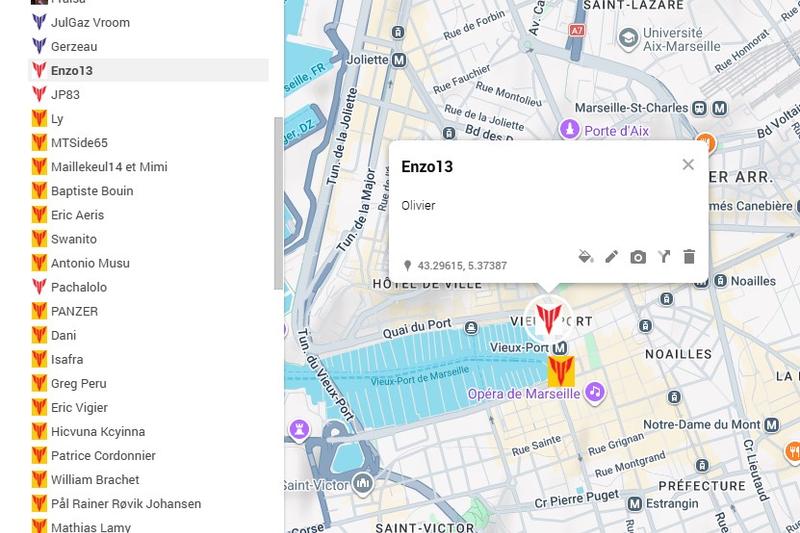This screenshot has height=533, width=800.
Task: Select Mathias Lamy in the list
Action: click(x=148, y=526)
